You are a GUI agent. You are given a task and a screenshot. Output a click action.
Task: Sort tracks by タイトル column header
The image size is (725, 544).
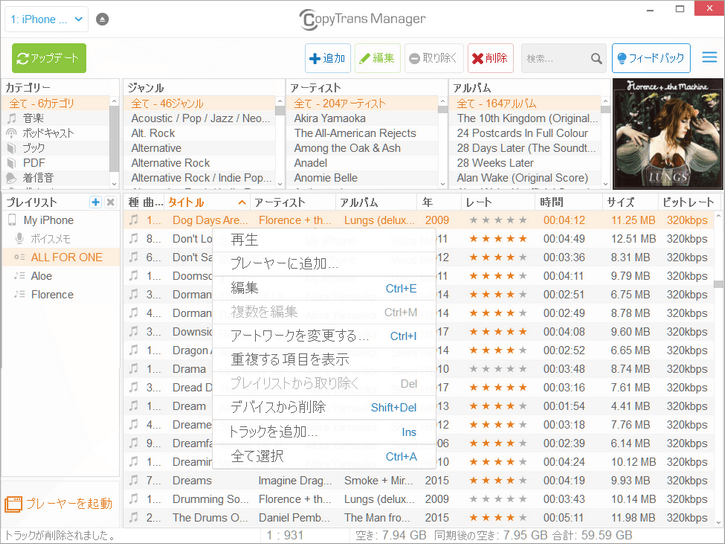pos(207,202)
